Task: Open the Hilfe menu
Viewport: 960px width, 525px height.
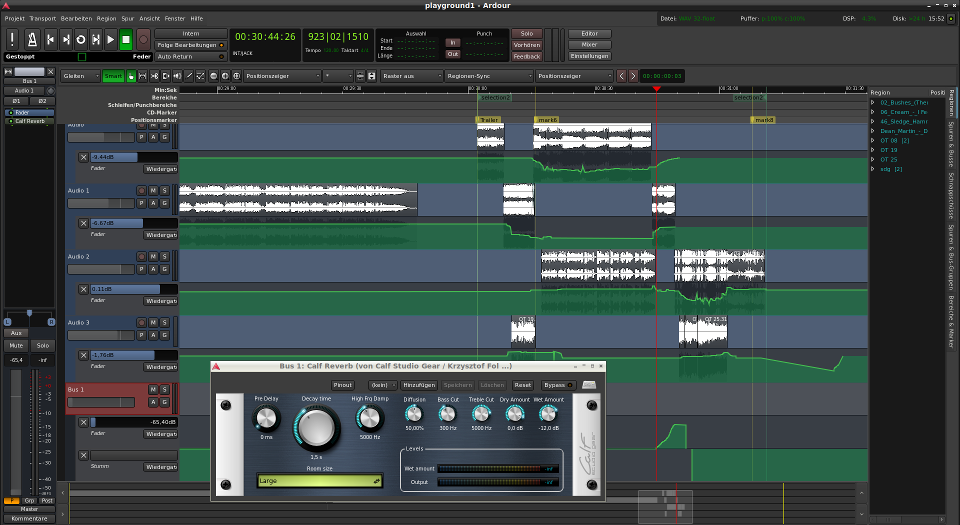Action: 197,18
